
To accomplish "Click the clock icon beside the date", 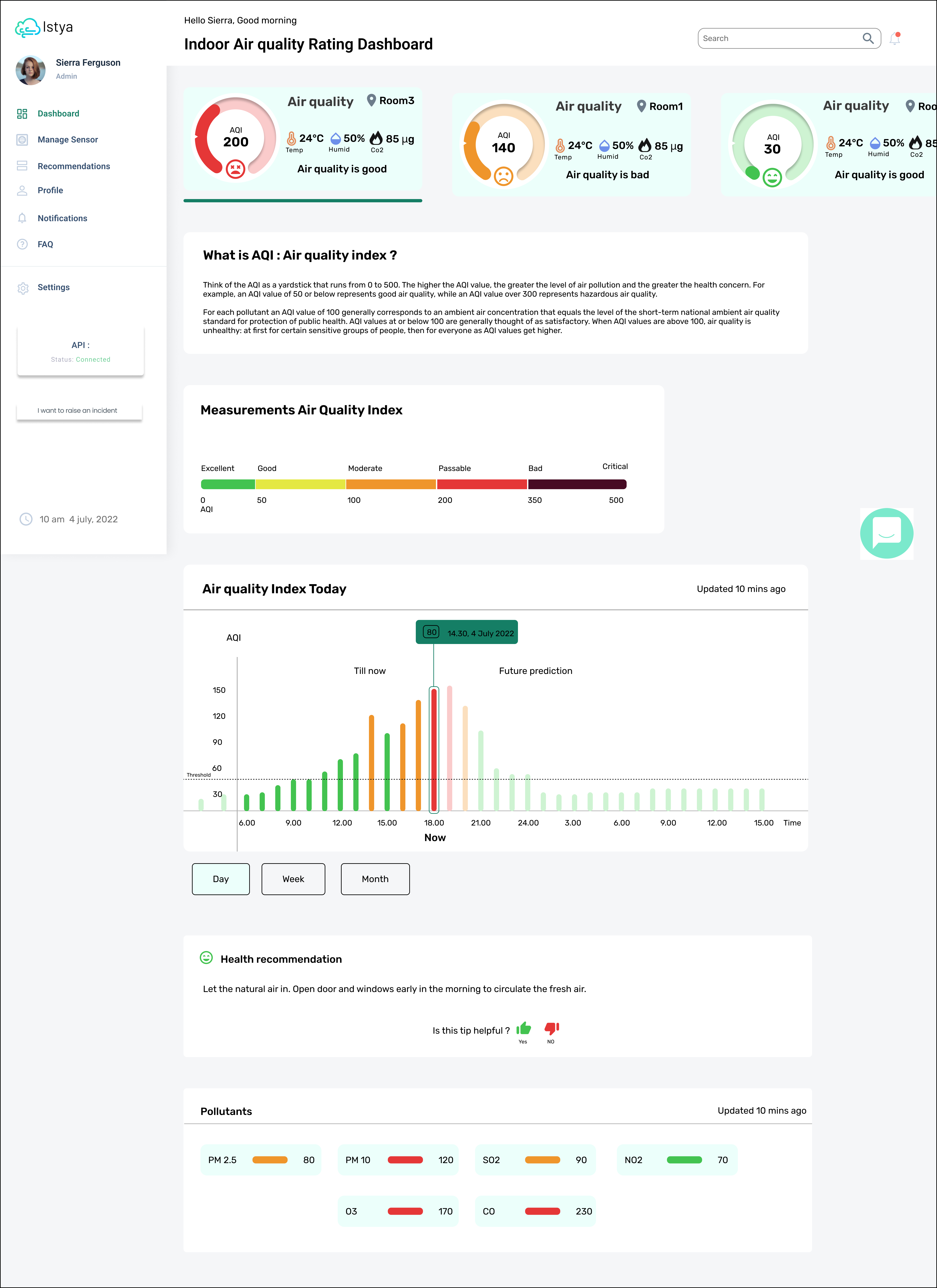I will 26,519.
